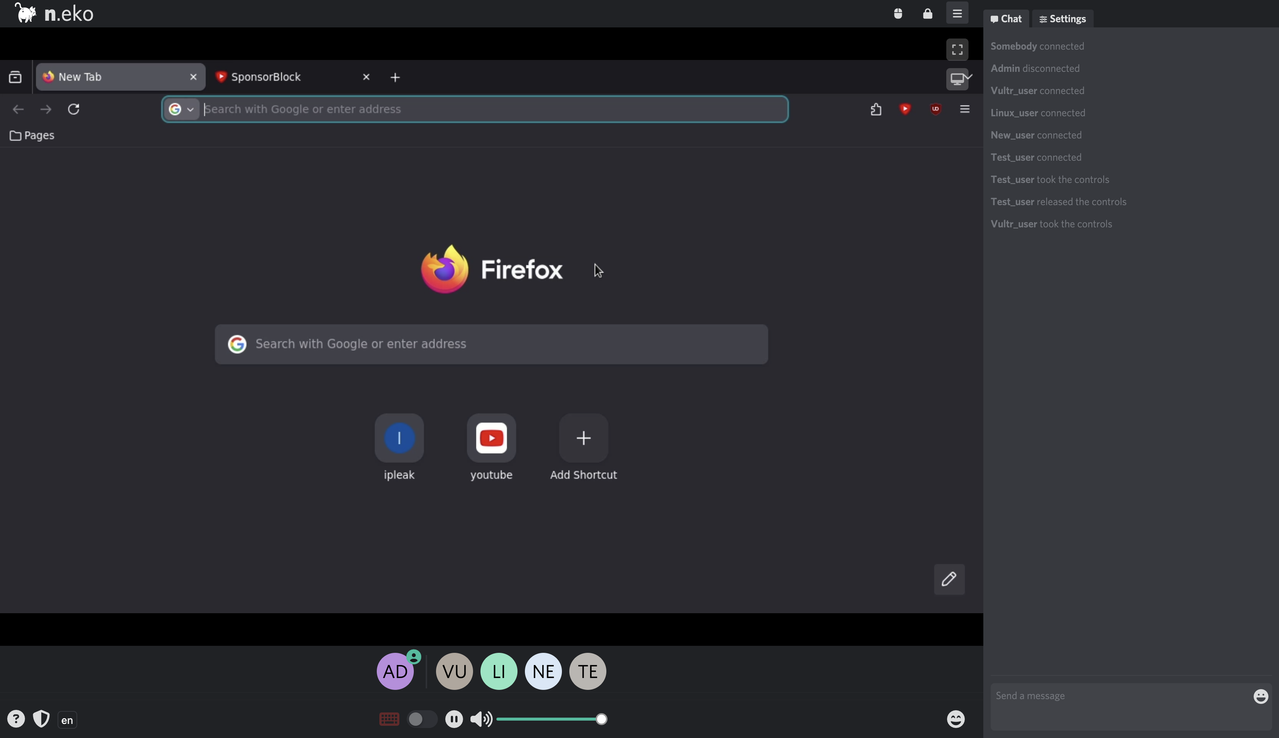
Task: Click the Send a message input field
Action: pyautogui.click(x=1100, y=696)
